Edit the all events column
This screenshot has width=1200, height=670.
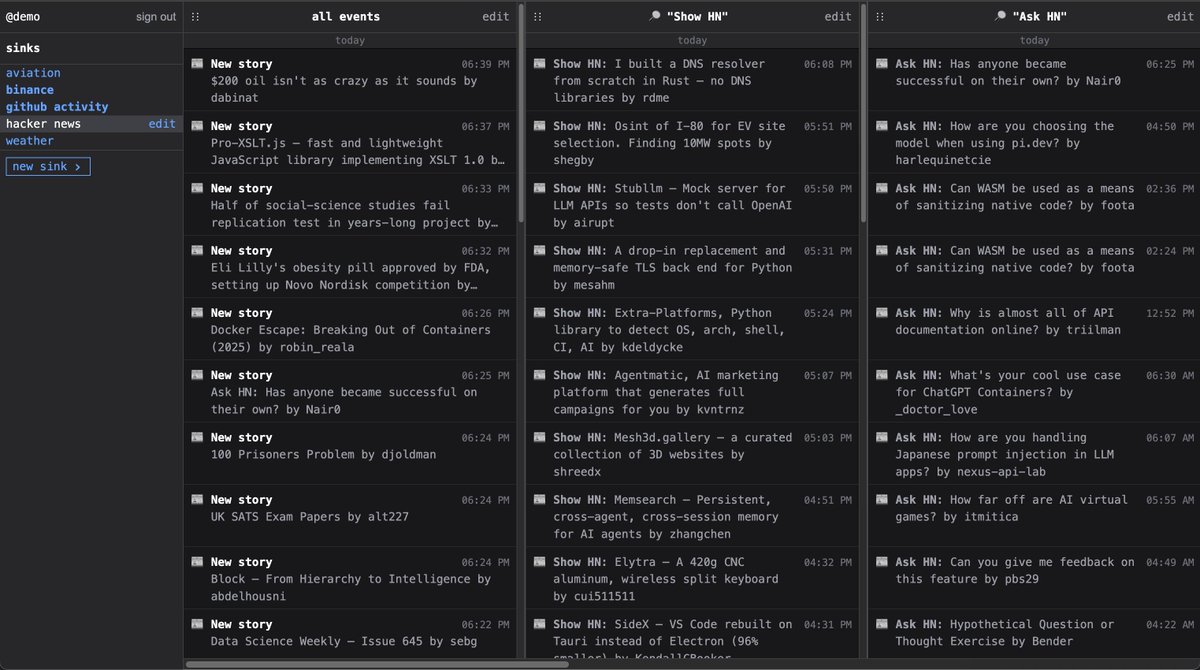[495, 17]
